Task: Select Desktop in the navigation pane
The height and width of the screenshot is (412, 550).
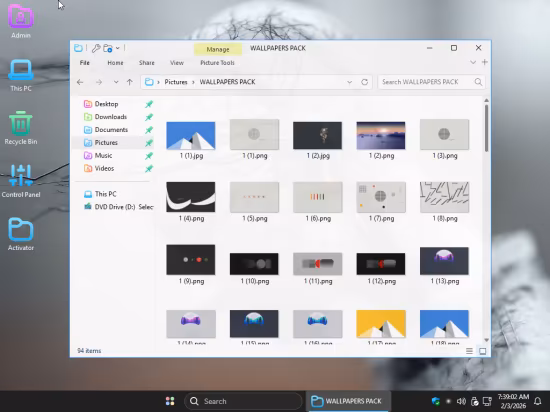Action: (106, 104)
